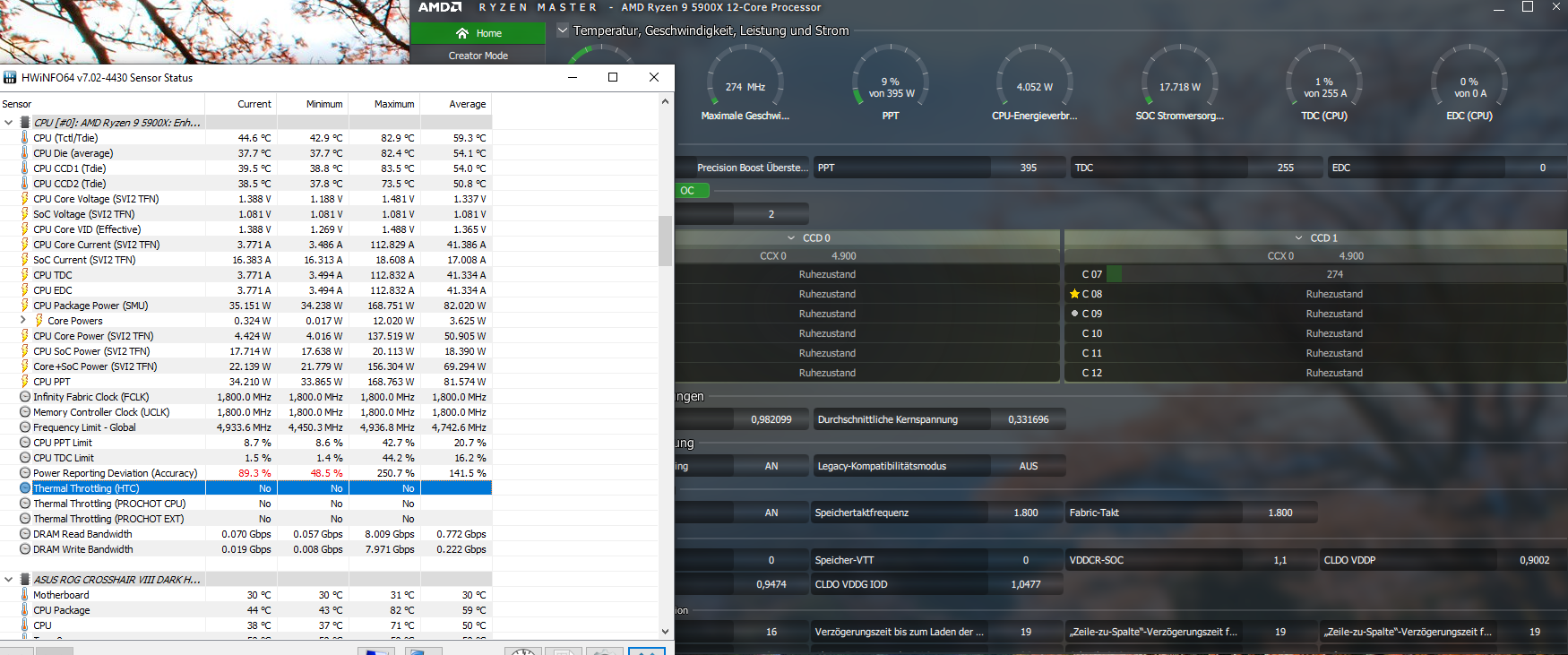Click circle icon for DRAM Read Bandwidth
Viewport: 1568px width, 655px height.
point(24,534)
